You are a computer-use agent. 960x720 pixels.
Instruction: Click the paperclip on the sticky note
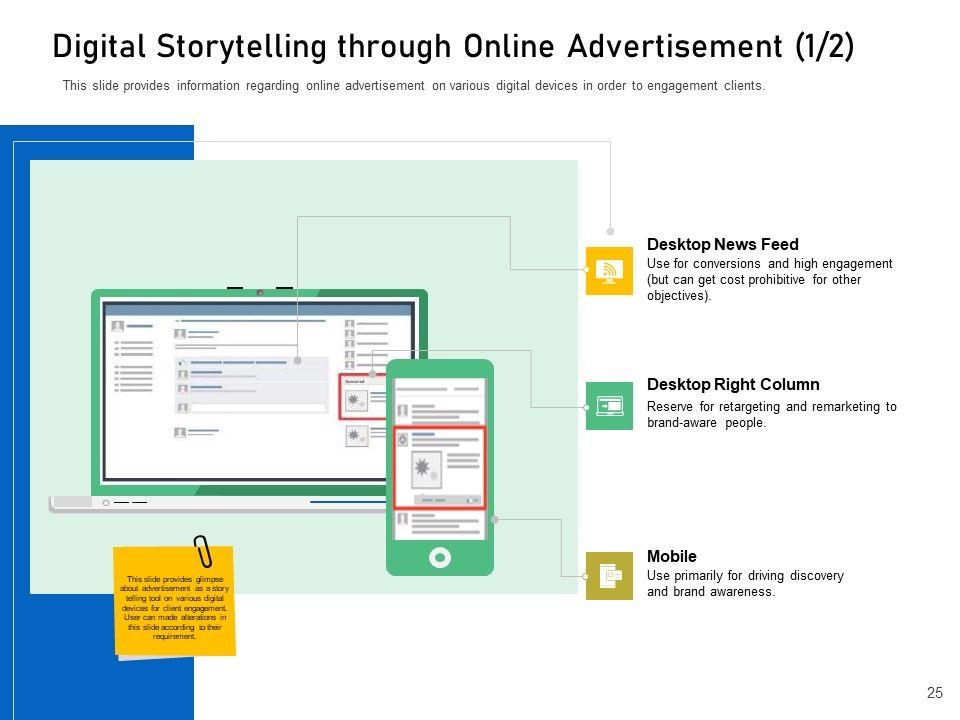204,552
